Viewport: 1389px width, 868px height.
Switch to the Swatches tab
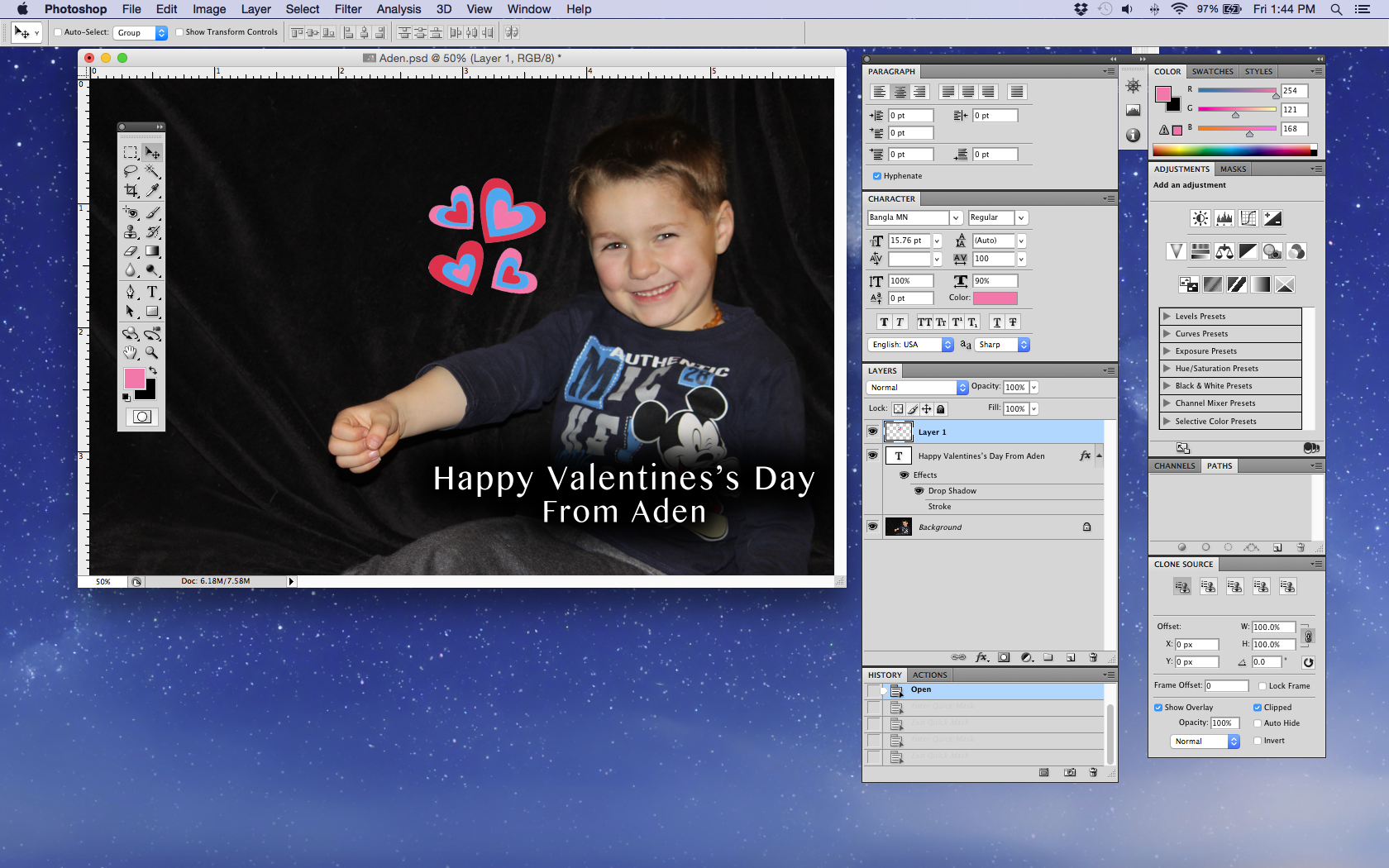click(1212, 72)
